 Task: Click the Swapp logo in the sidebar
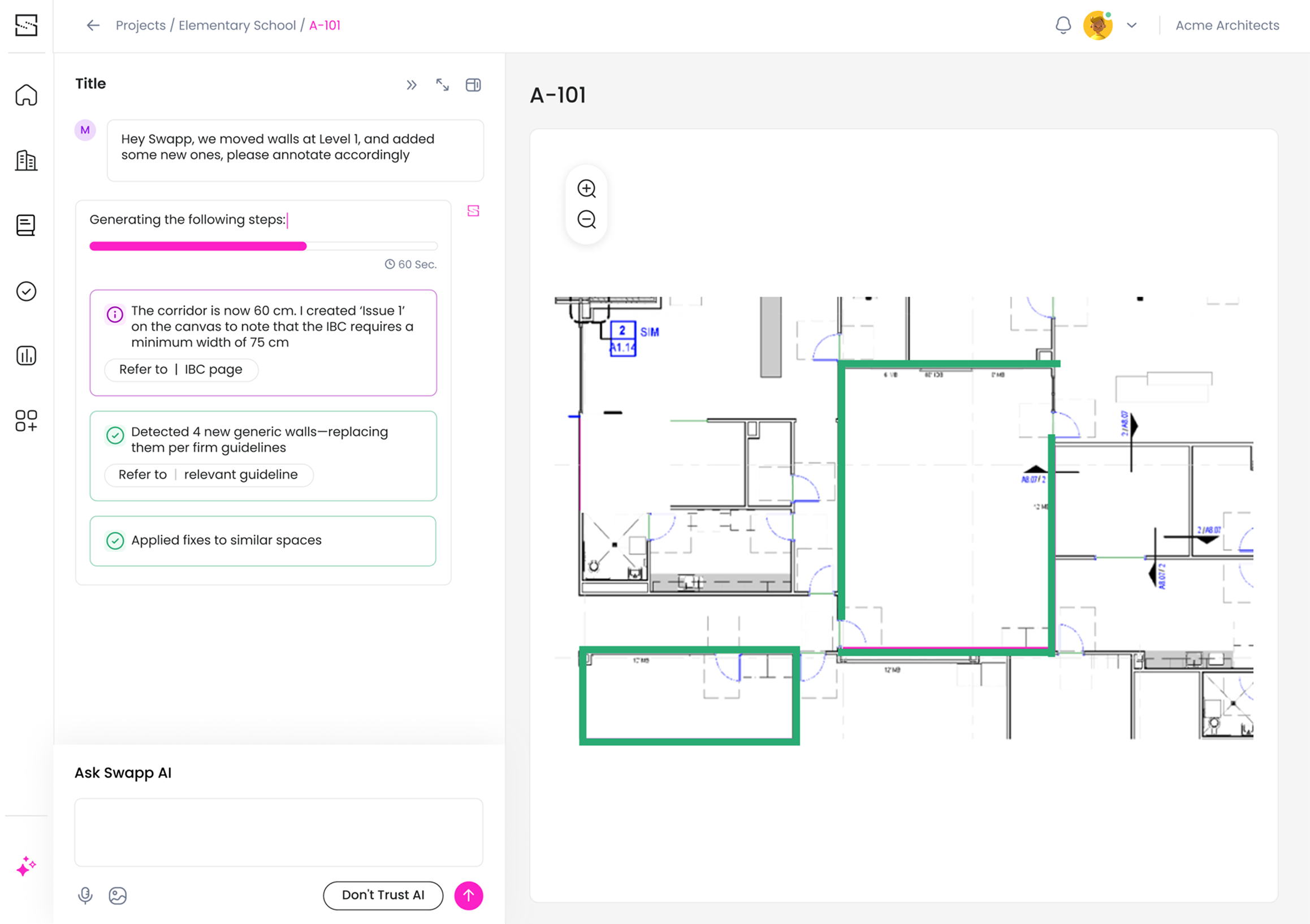[26, 25]
